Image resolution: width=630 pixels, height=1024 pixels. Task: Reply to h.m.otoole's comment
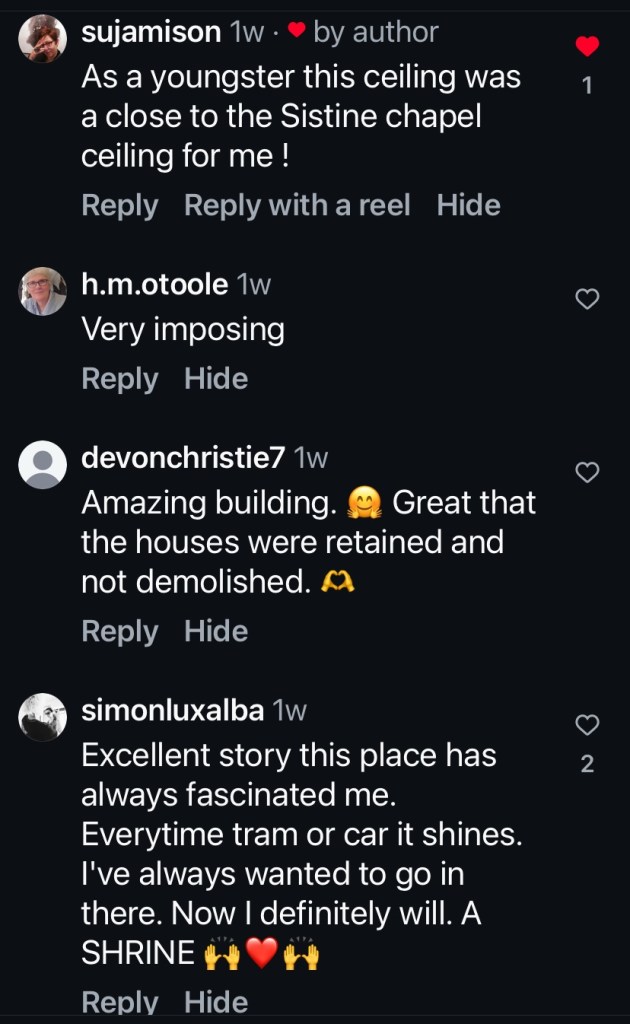pos(119,379)
